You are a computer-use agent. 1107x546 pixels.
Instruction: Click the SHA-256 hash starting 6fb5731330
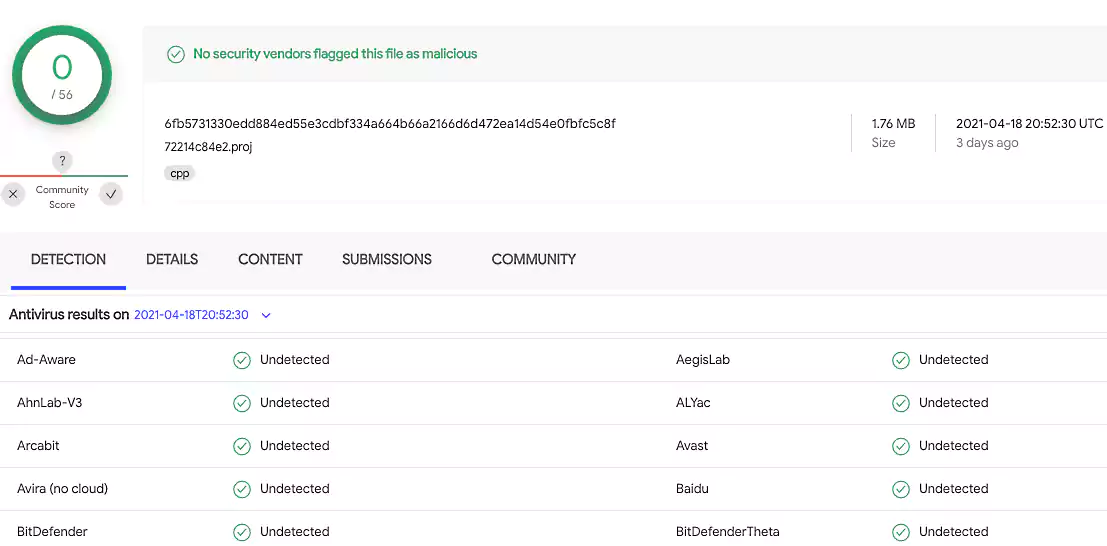tap(390, 124)
